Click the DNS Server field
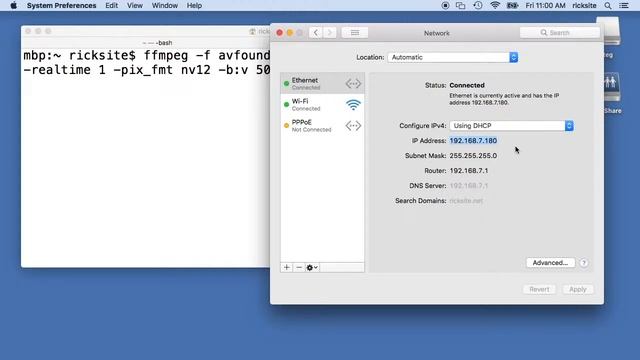This screenshot has height=360, width=640. 469,186
